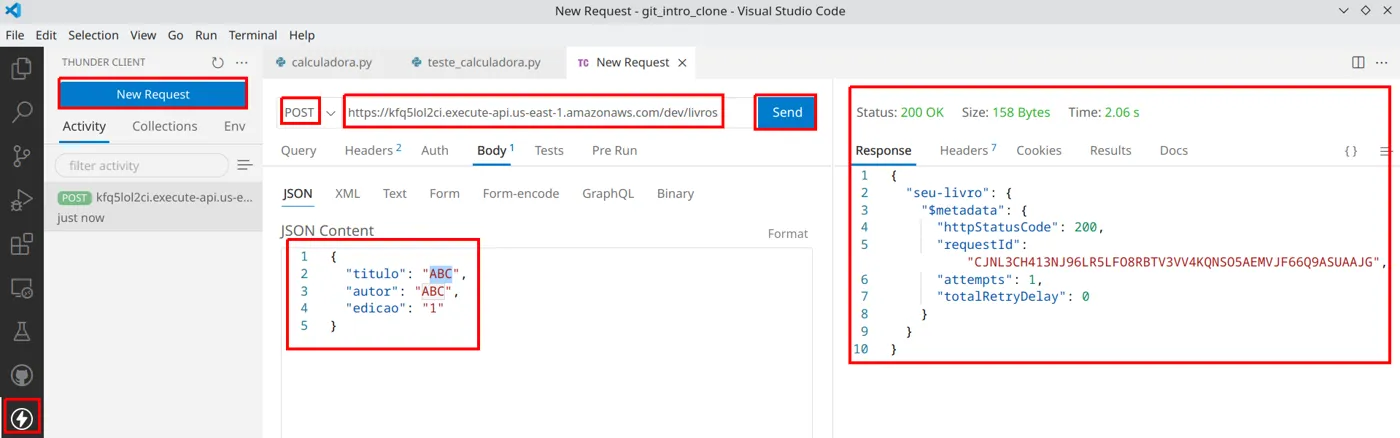Open Thunder Client lightning icon

[21, 418]
